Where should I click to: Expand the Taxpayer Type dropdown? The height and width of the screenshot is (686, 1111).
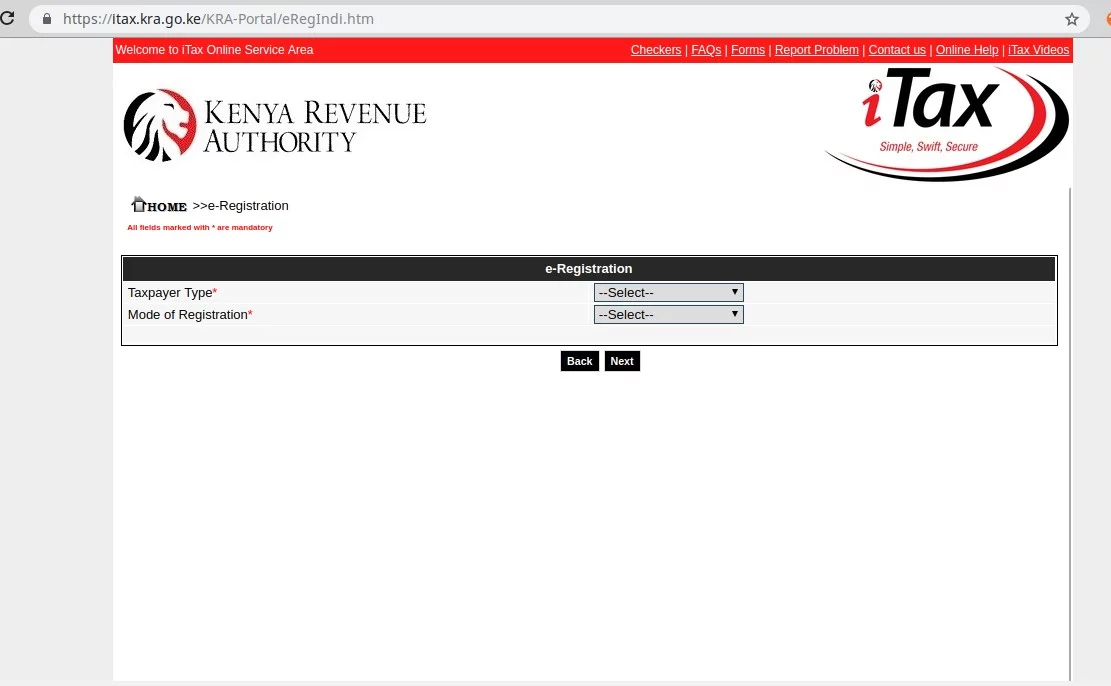coord(668,293)
